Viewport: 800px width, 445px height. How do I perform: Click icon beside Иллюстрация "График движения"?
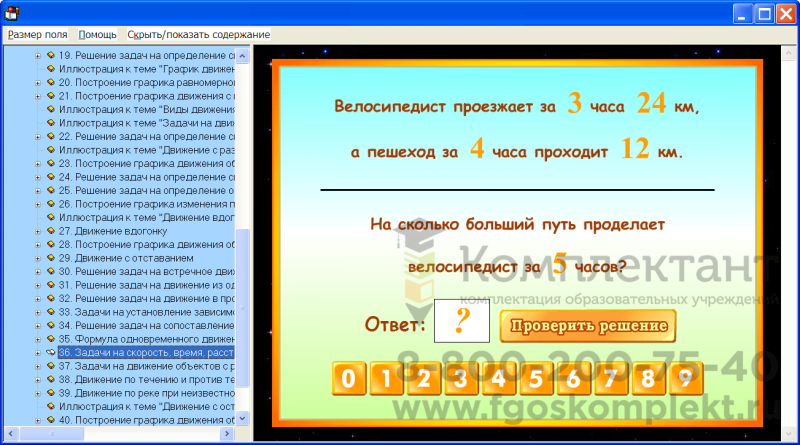click(51, 68)
